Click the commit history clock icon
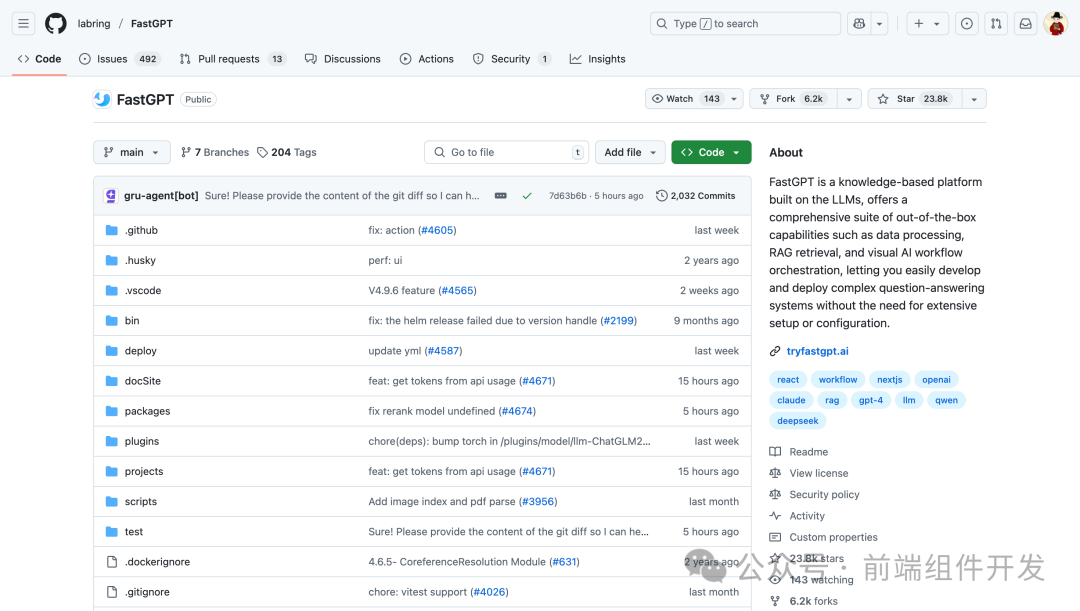 pyautogui.click(x=661, y=196)
